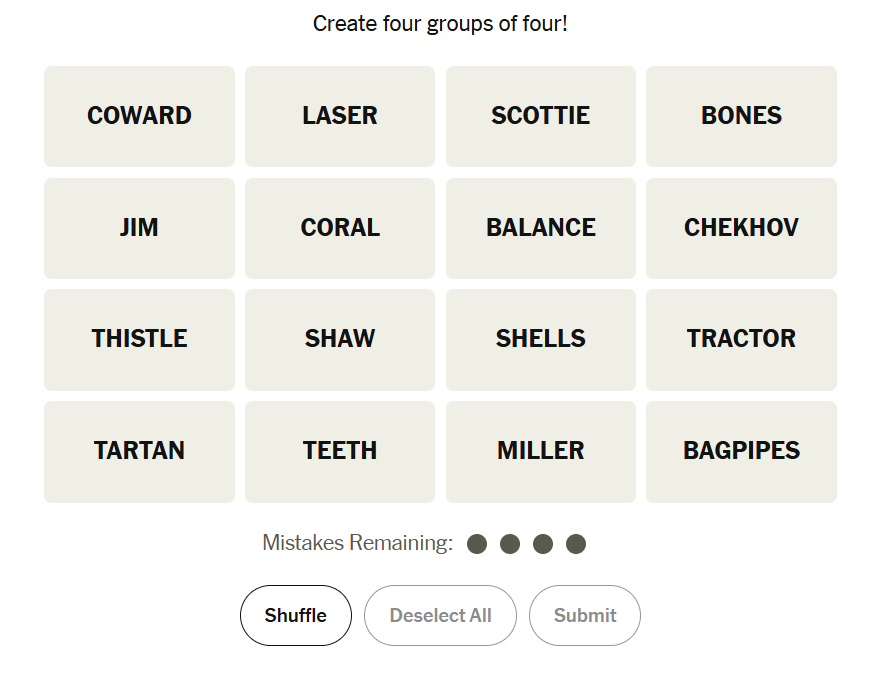Pick the THISTLE word tile
Image resolution: width=882 pixels, height=676 pixels.
139,339
